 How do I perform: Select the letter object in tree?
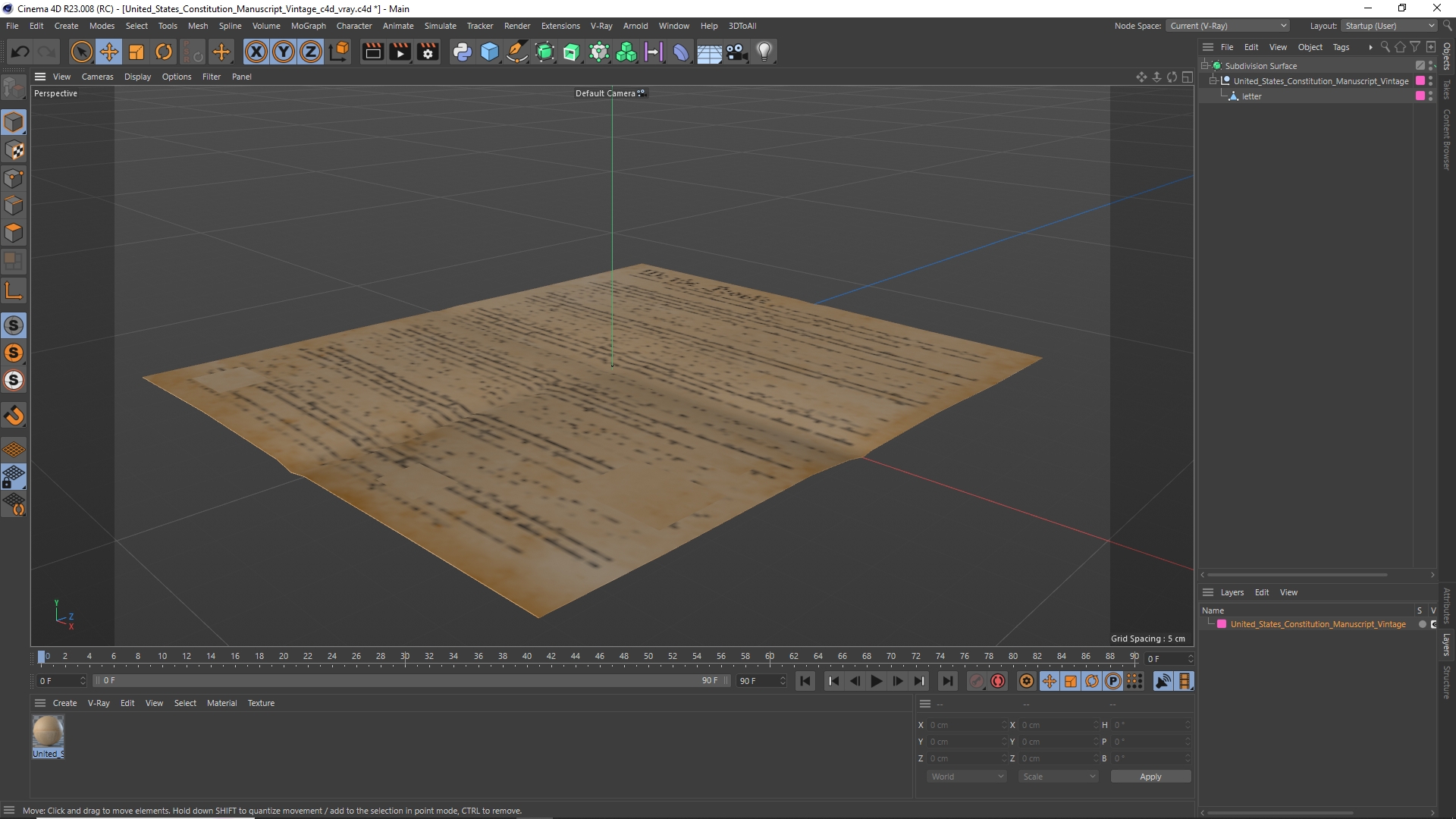click(1251, 96)
